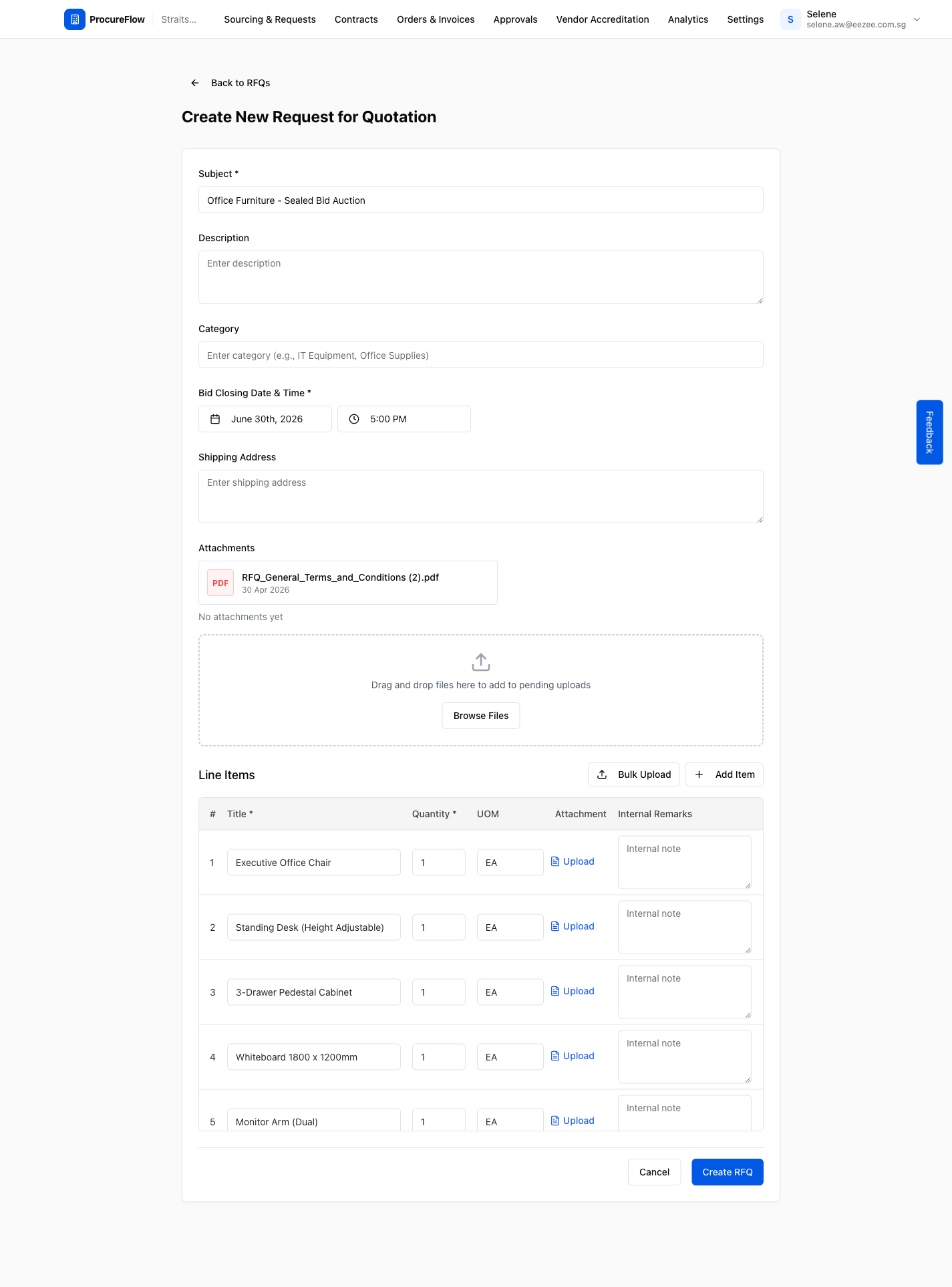The width and height of the screenshot is (952, 1287).
Task: Open Orders & Invoices menu
Action: click(436, 19)
